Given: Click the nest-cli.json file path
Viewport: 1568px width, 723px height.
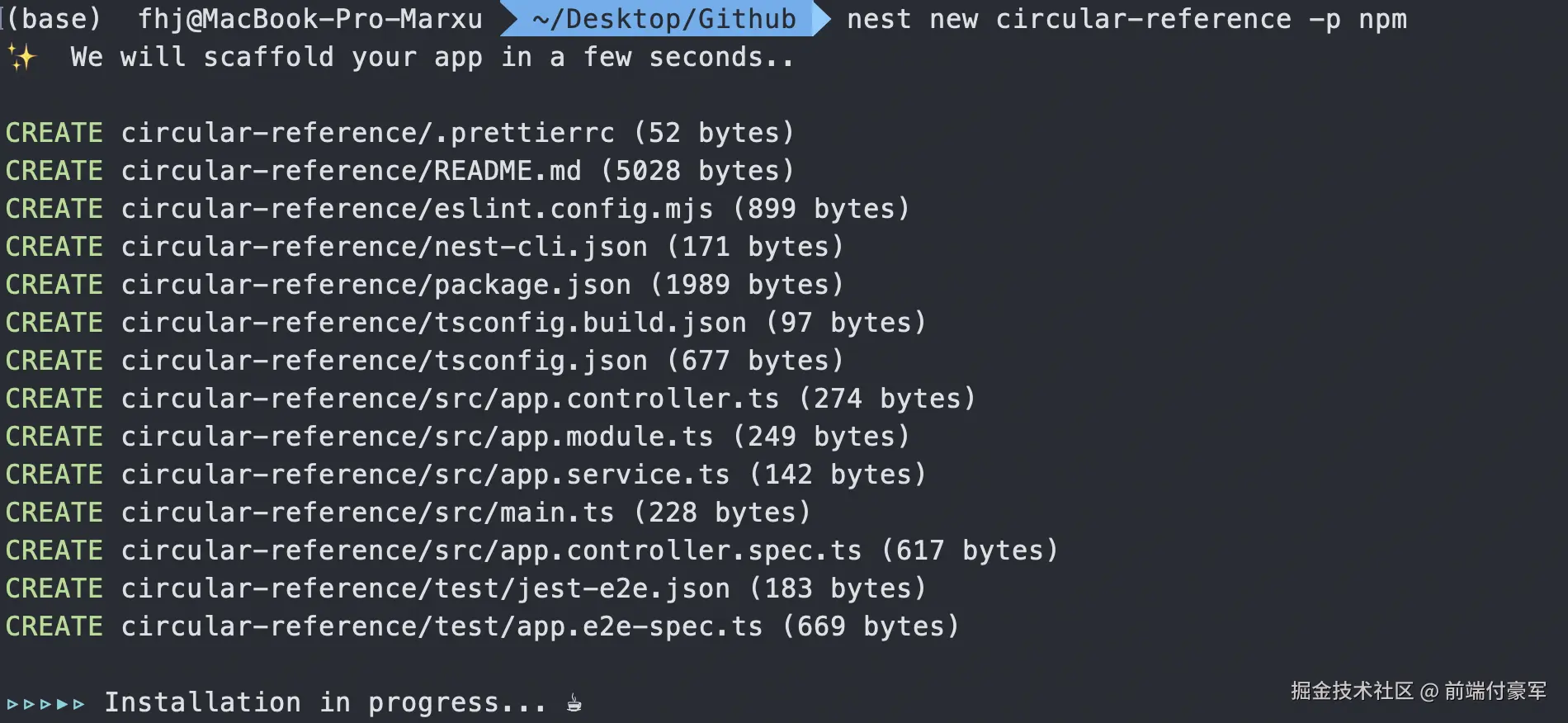Looking at the screenshot, I should pos(384,247).
